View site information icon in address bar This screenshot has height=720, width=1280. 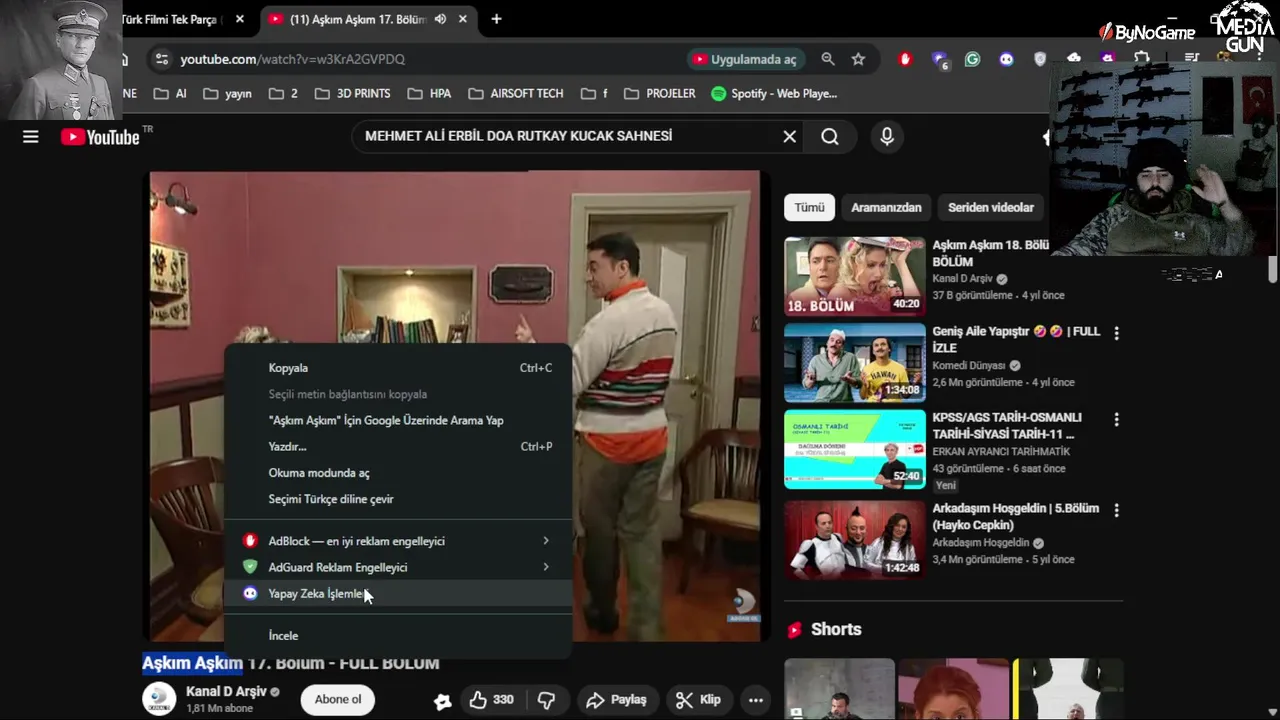[161, 59]
